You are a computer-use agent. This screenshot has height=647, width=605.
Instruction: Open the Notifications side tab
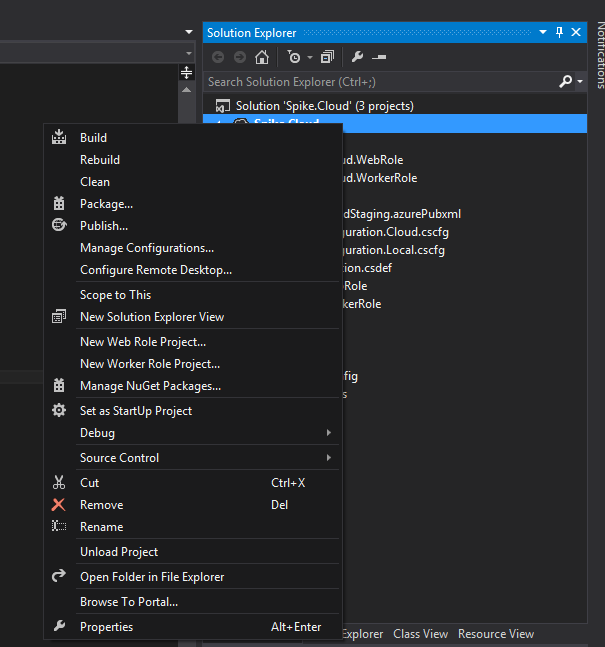600,55
